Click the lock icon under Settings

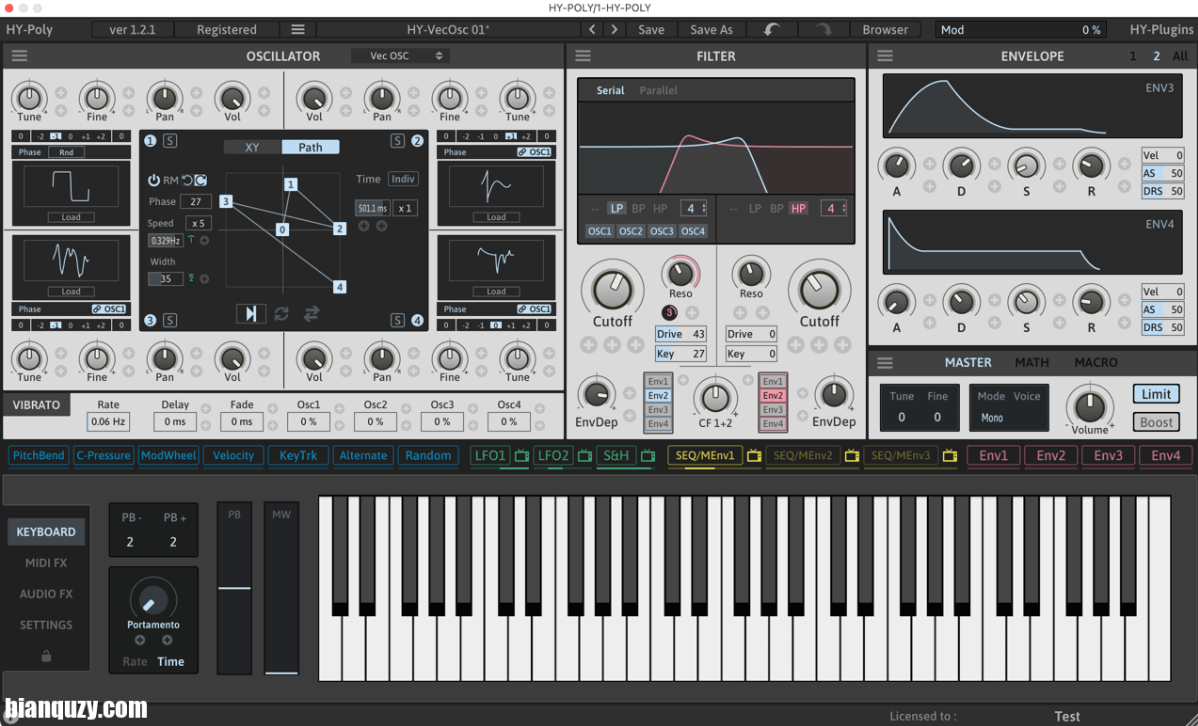pos(46,656)
